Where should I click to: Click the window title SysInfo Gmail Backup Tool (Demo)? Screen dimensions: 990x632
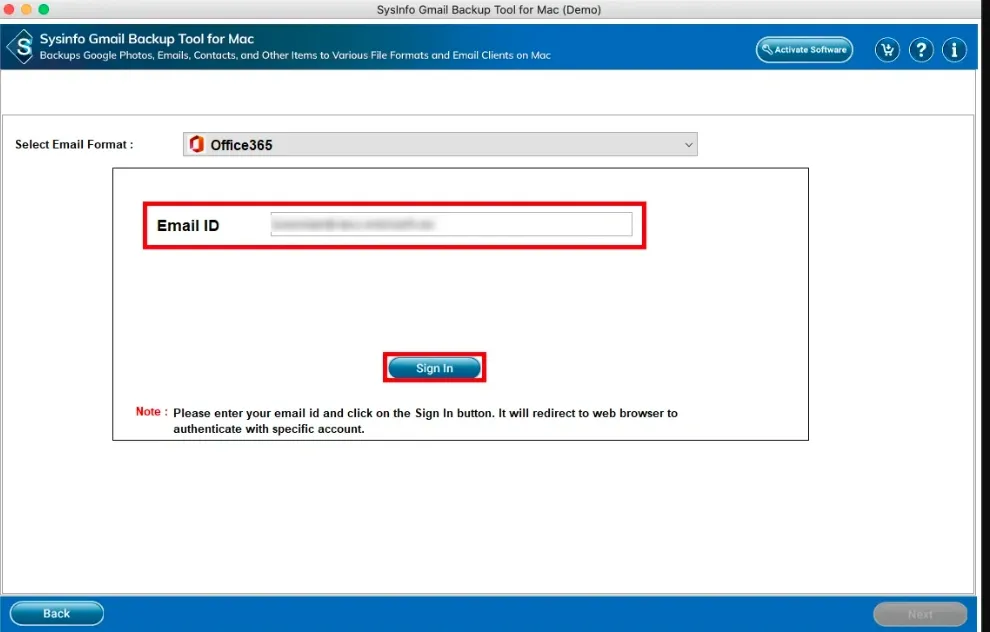[x=489, y=9]
